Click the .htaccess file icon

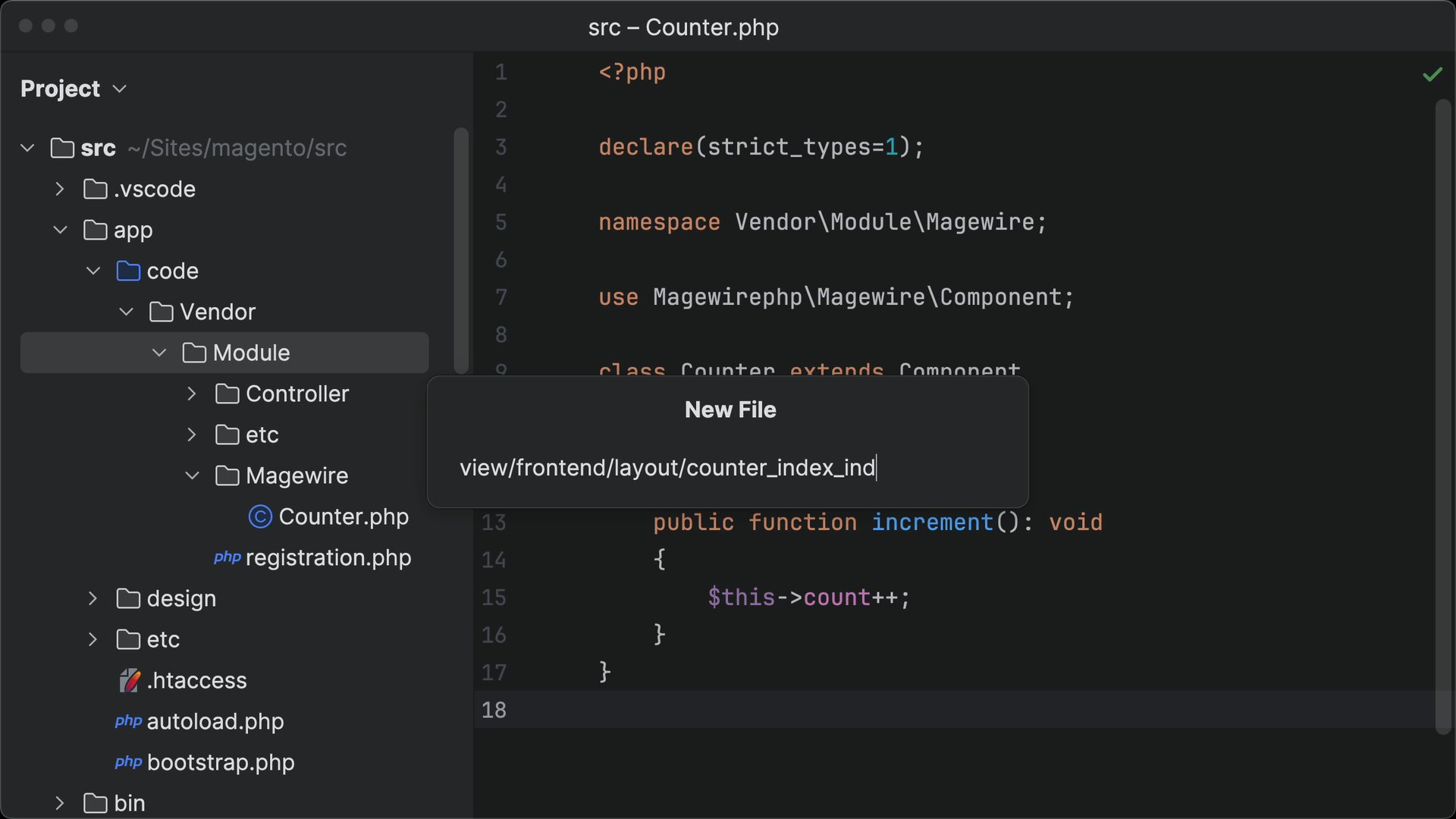click(x=130, y=680)
